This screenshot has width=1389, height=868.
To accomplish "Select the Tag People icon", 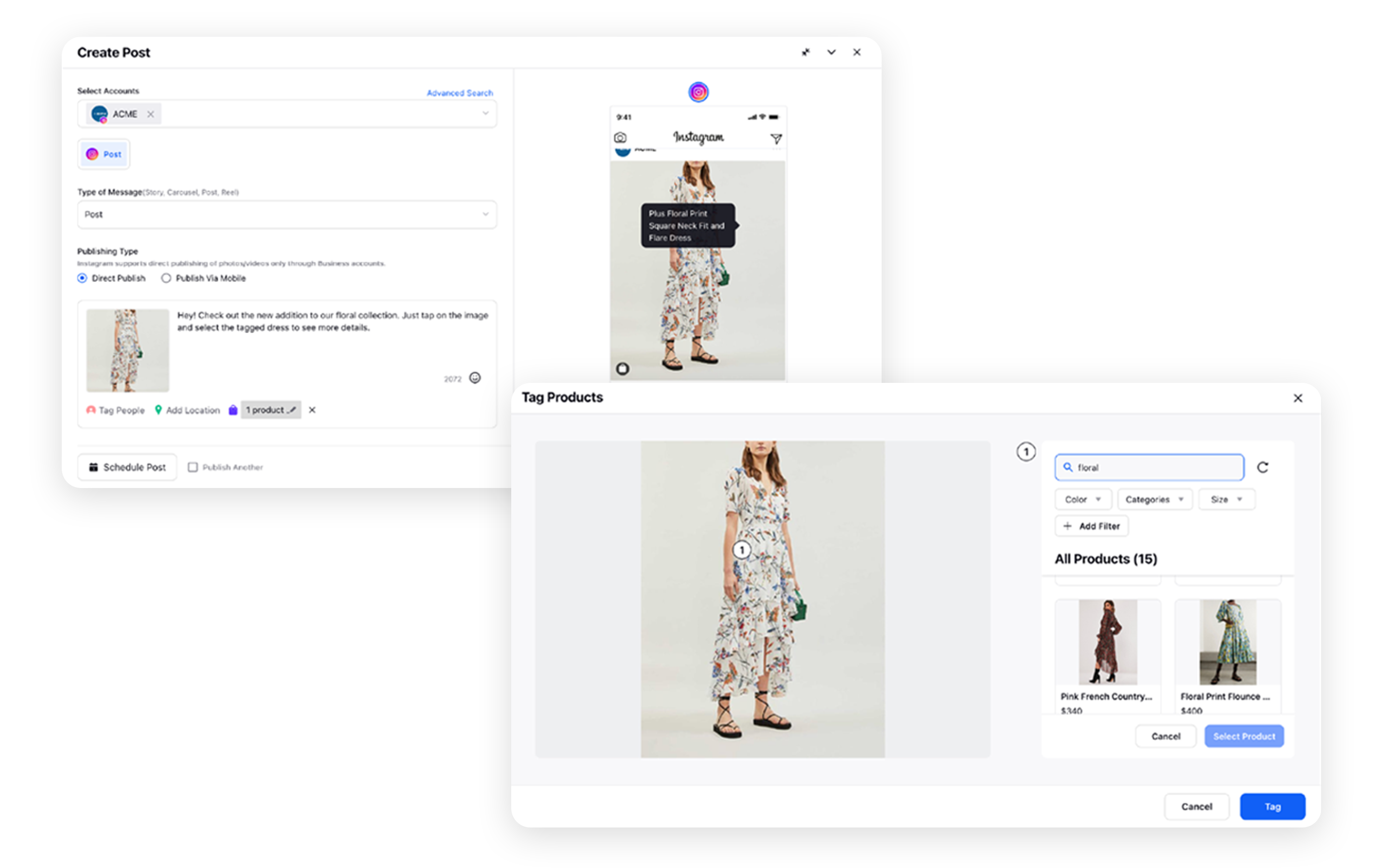I will (91, 410).
